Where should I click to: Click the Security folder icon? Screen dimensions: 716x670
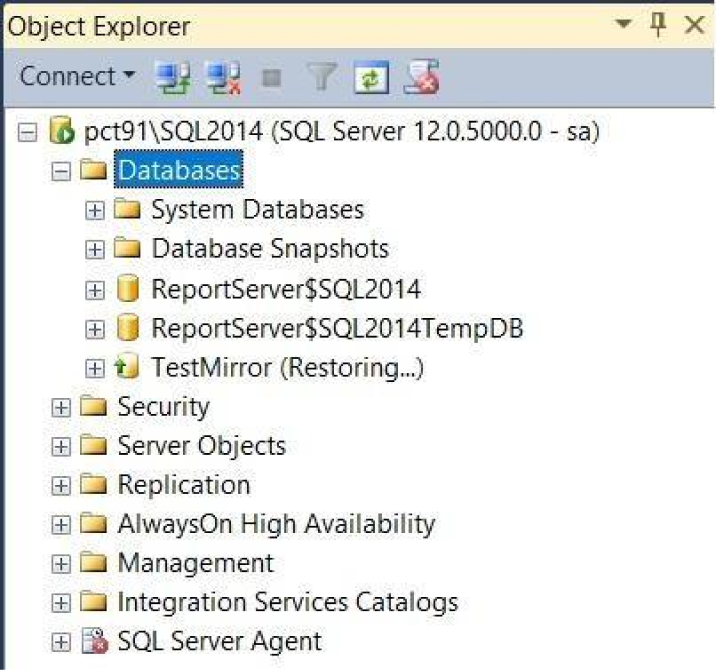coord(94,406)
